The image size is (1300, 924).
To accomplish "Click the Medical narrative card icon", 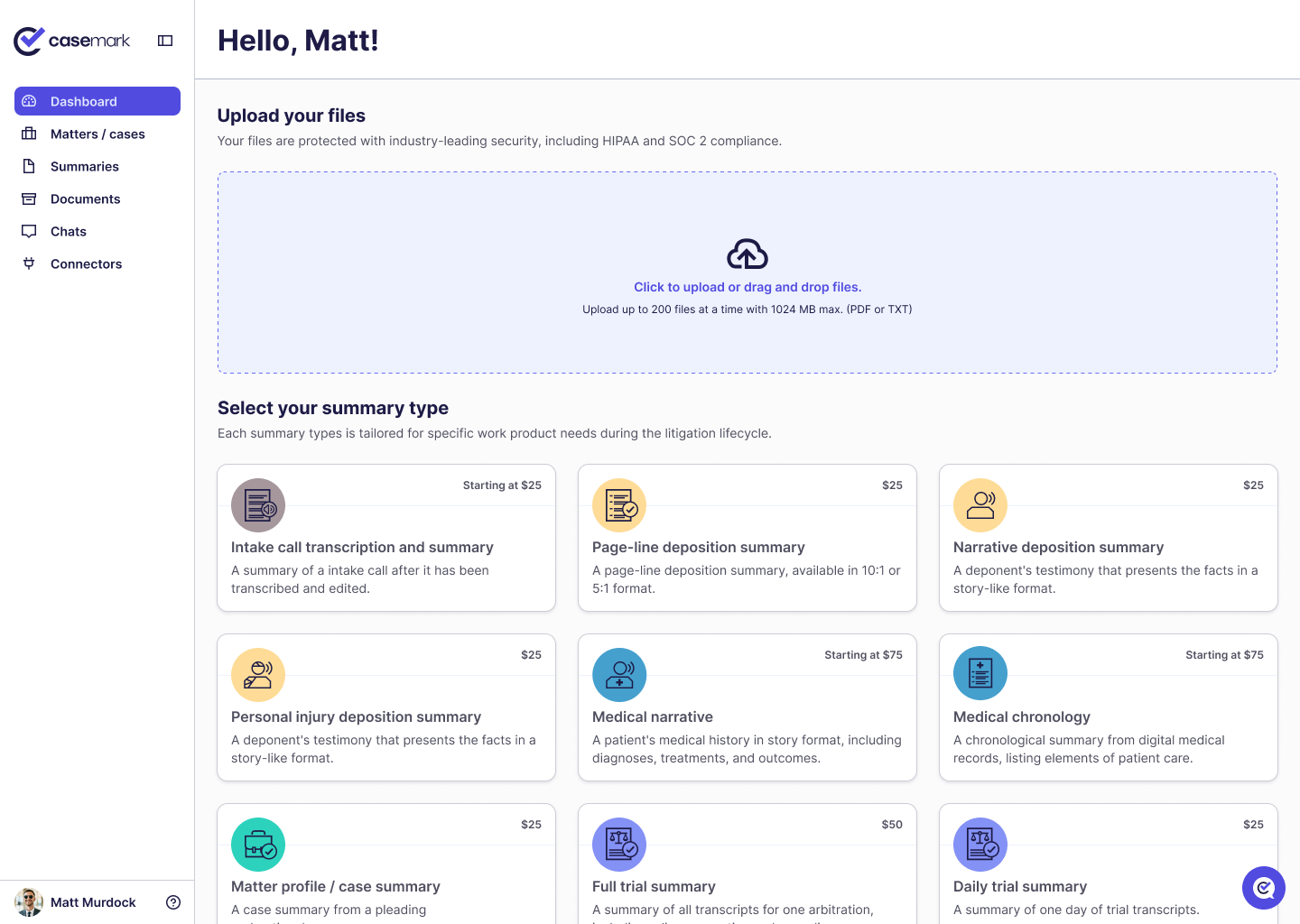I will 619,674.
